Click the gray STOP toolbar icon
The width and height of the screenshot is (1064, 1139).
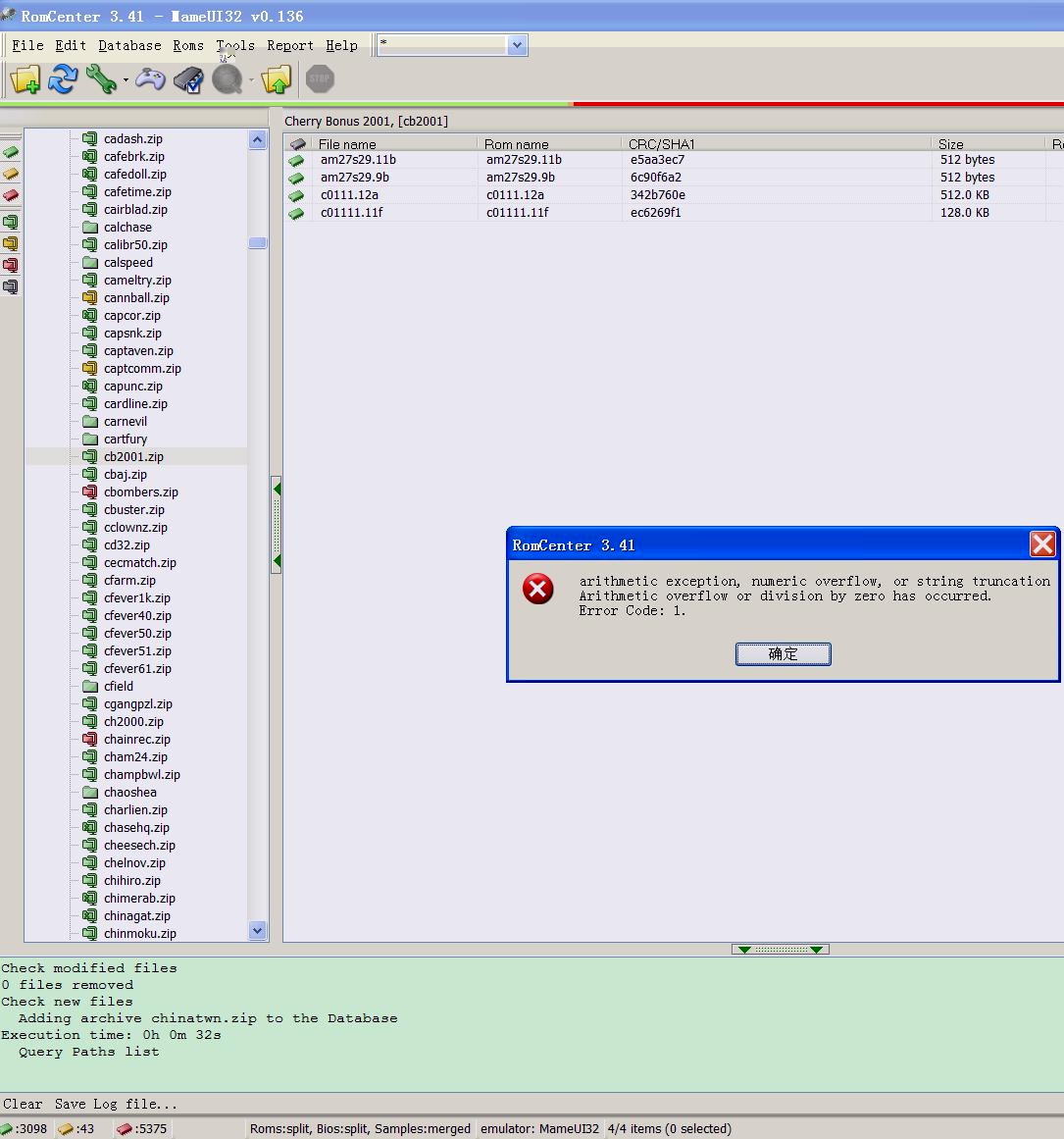[x=320, y=79]
